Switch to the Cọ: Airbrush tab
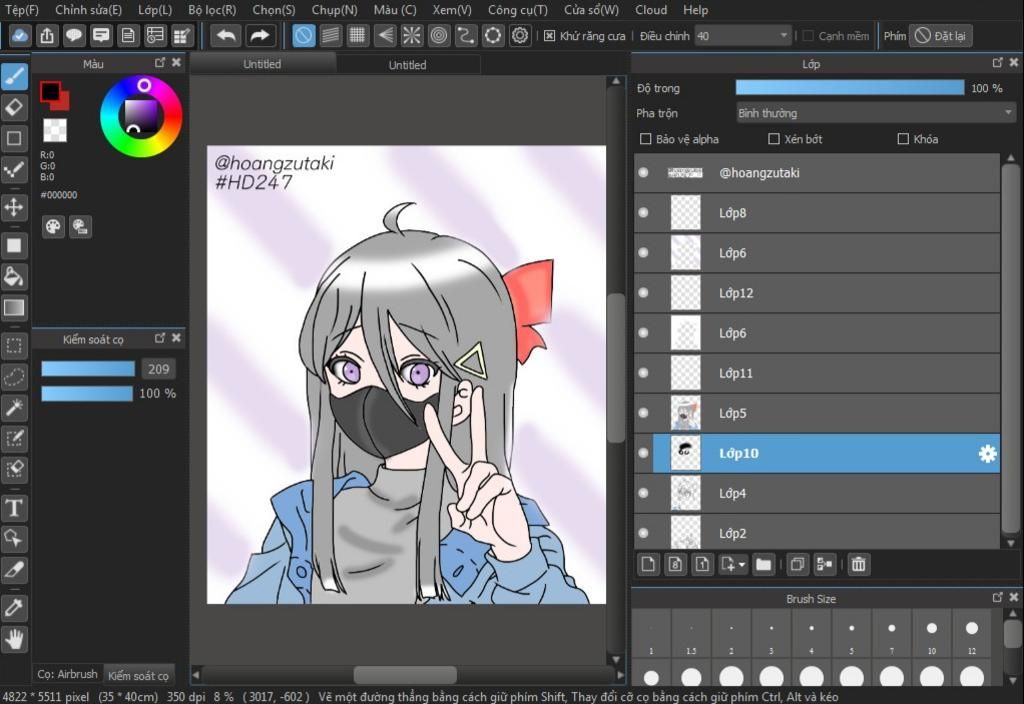The image size is (1024, 704). tap(67, 674)
